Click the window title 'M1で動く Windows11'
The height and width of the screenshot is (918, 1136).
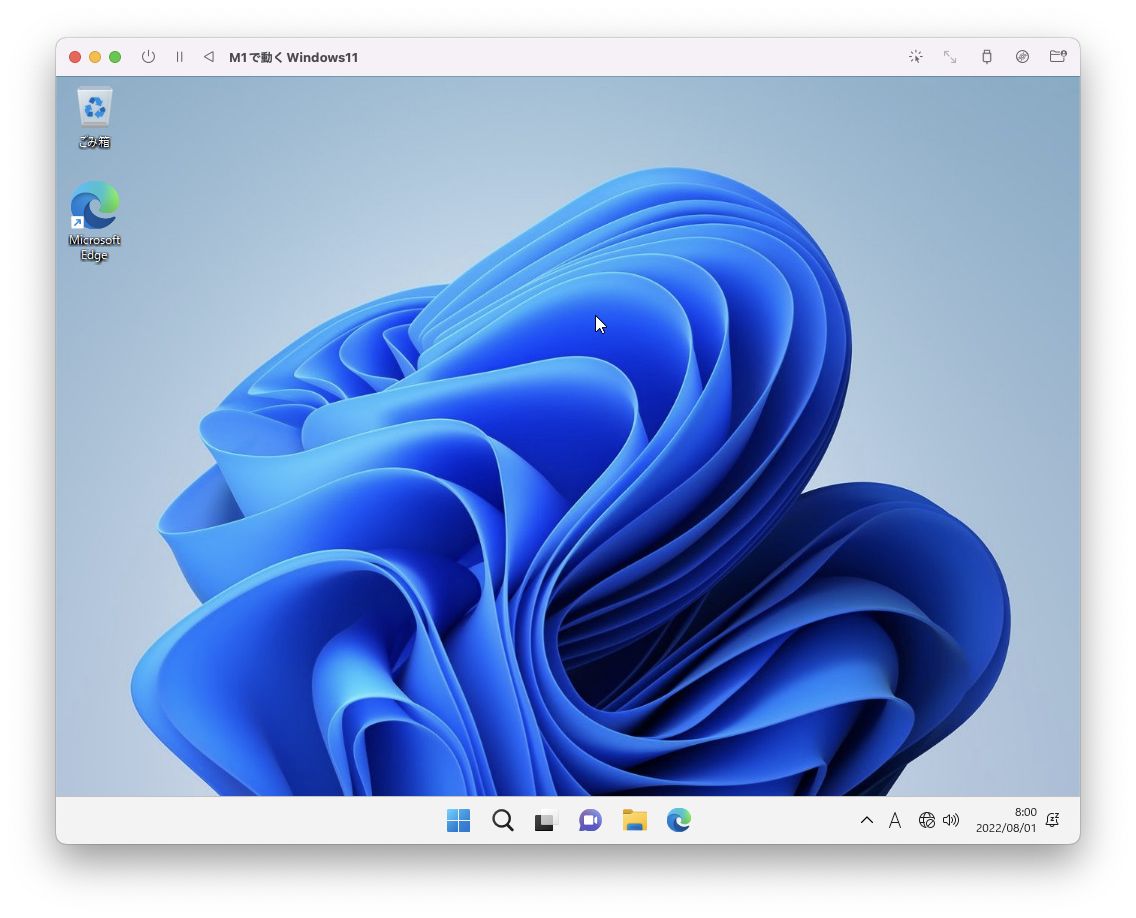293,57
